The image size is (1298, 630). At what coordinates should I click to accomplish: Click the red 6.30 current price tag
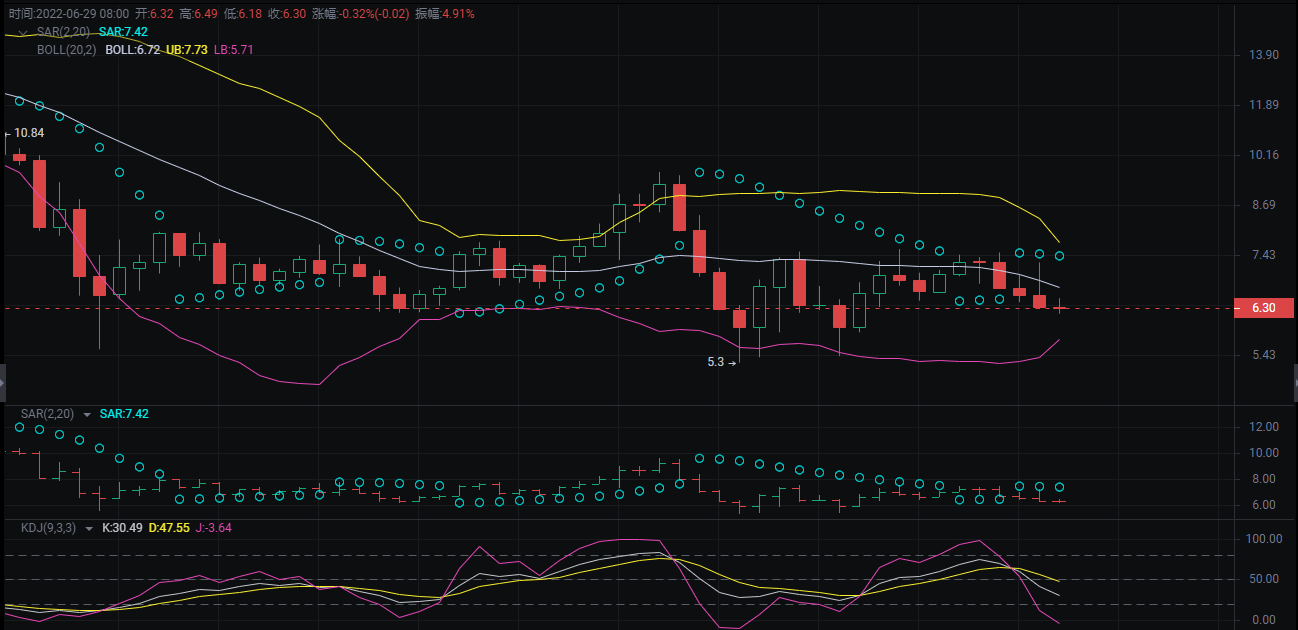[1263, 308]
